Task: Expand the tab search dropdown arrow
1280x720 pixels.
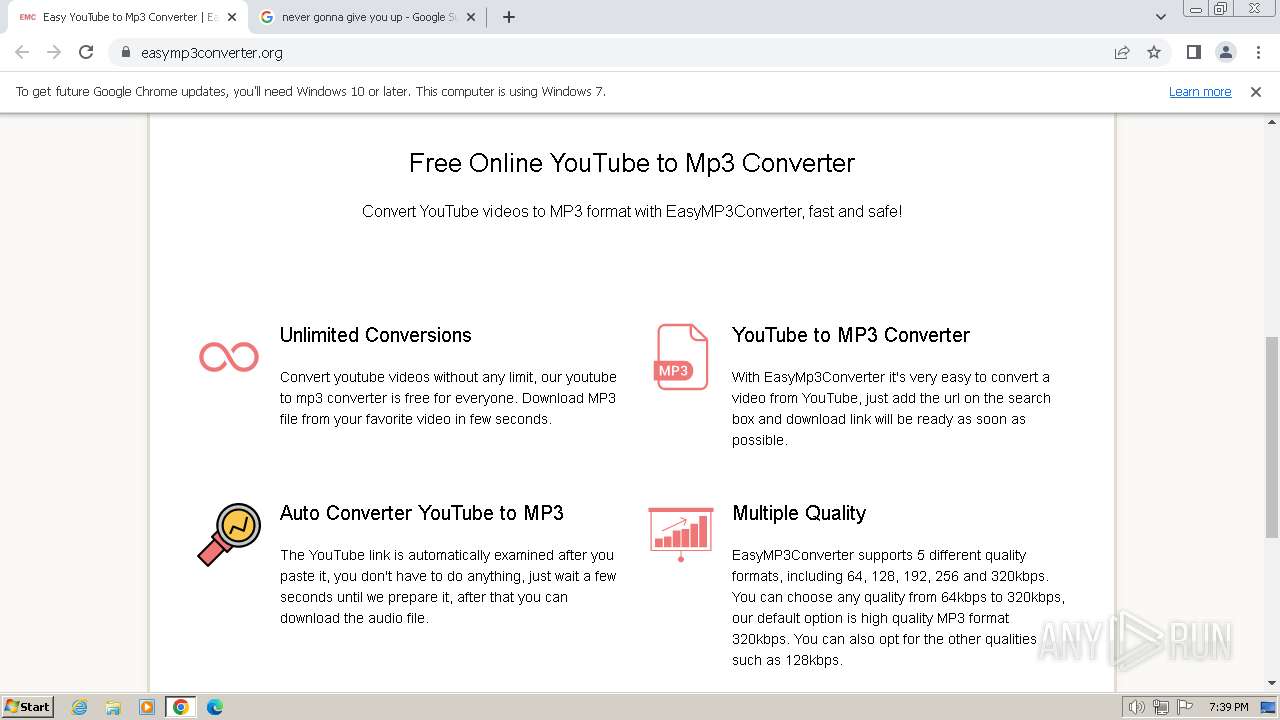Action: point(1161,17)
